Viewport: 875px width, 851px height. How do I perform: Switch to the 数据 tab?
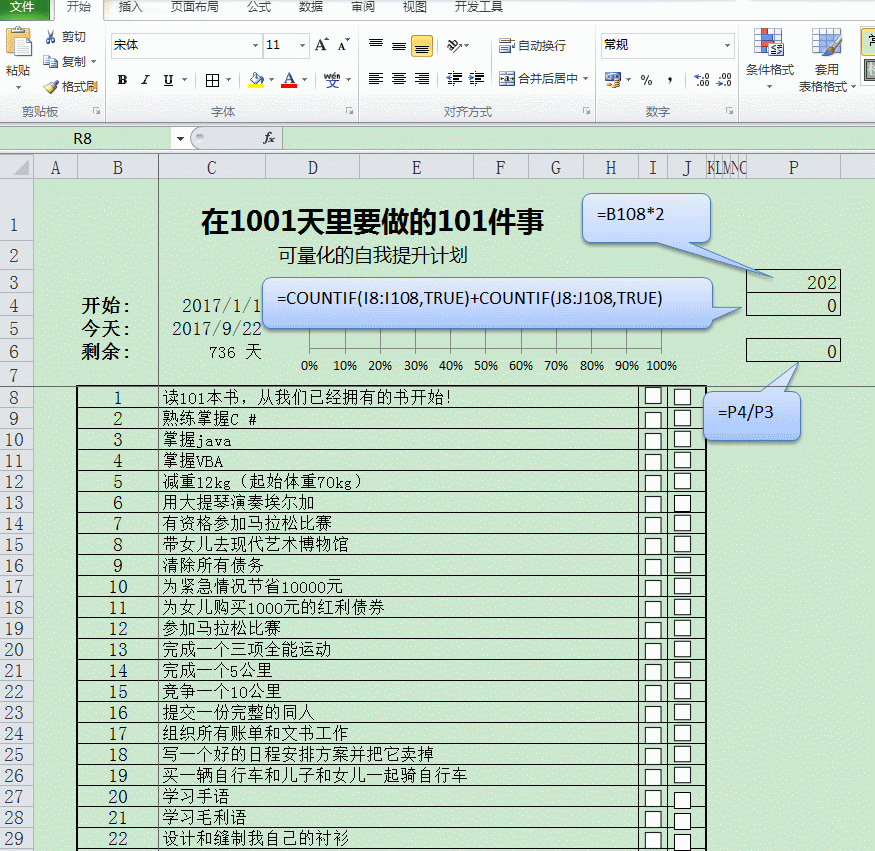click(x=311, y=7)
